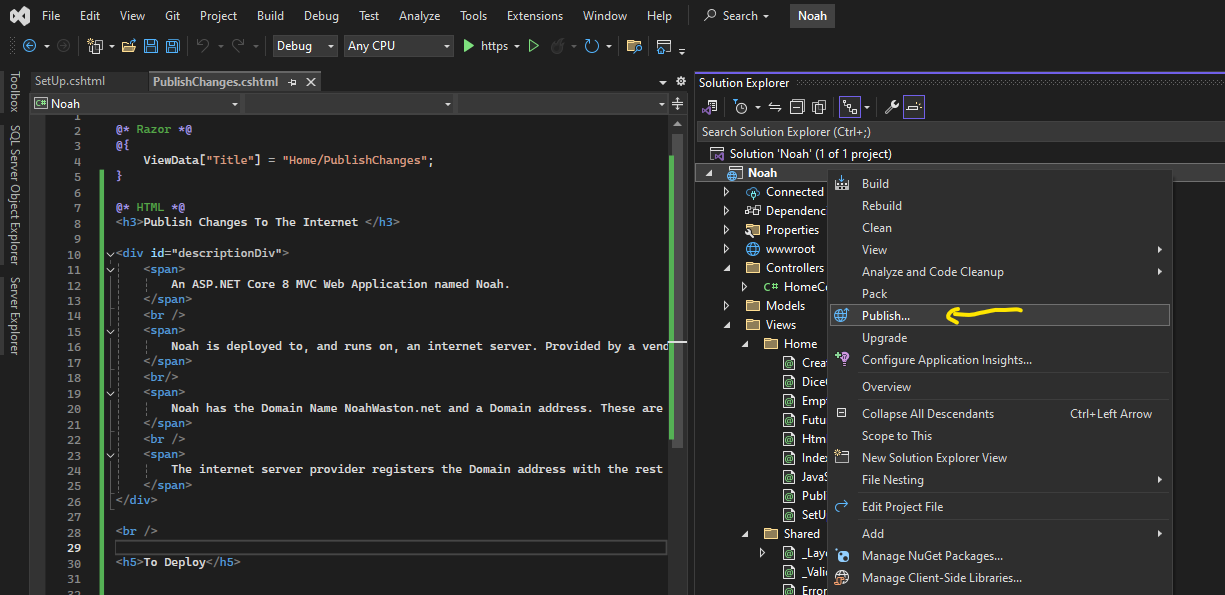1225x595 pixels.
Task: Open the active files list dropdown arrow
Action: pyautogui.click(x=663, y=82)
